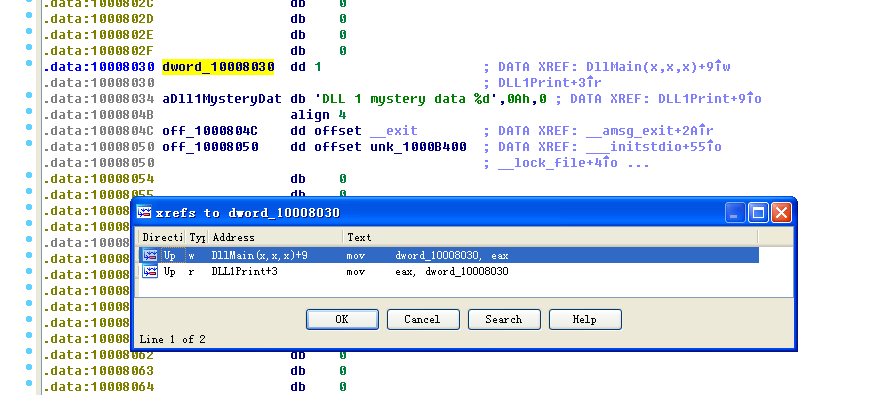Maximize the xrefs dialog
870x395 pixels.
tap(758, 212)
